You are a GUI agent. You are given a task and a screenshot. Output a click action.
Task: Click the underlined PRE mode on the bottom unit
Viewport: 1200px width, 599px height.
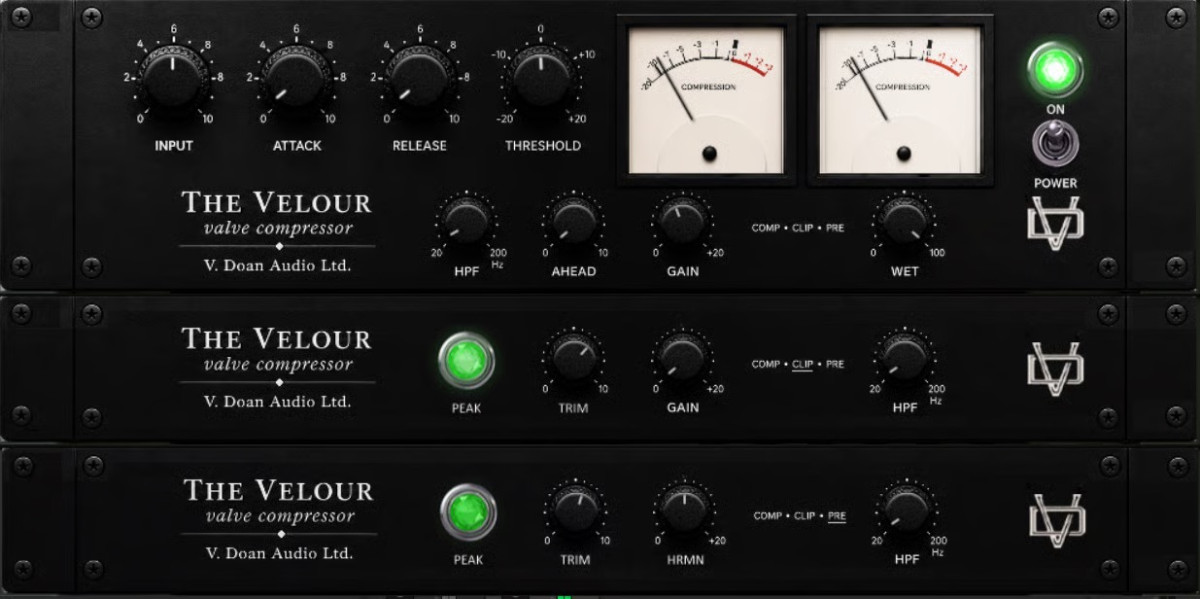[x=837, y=516]
